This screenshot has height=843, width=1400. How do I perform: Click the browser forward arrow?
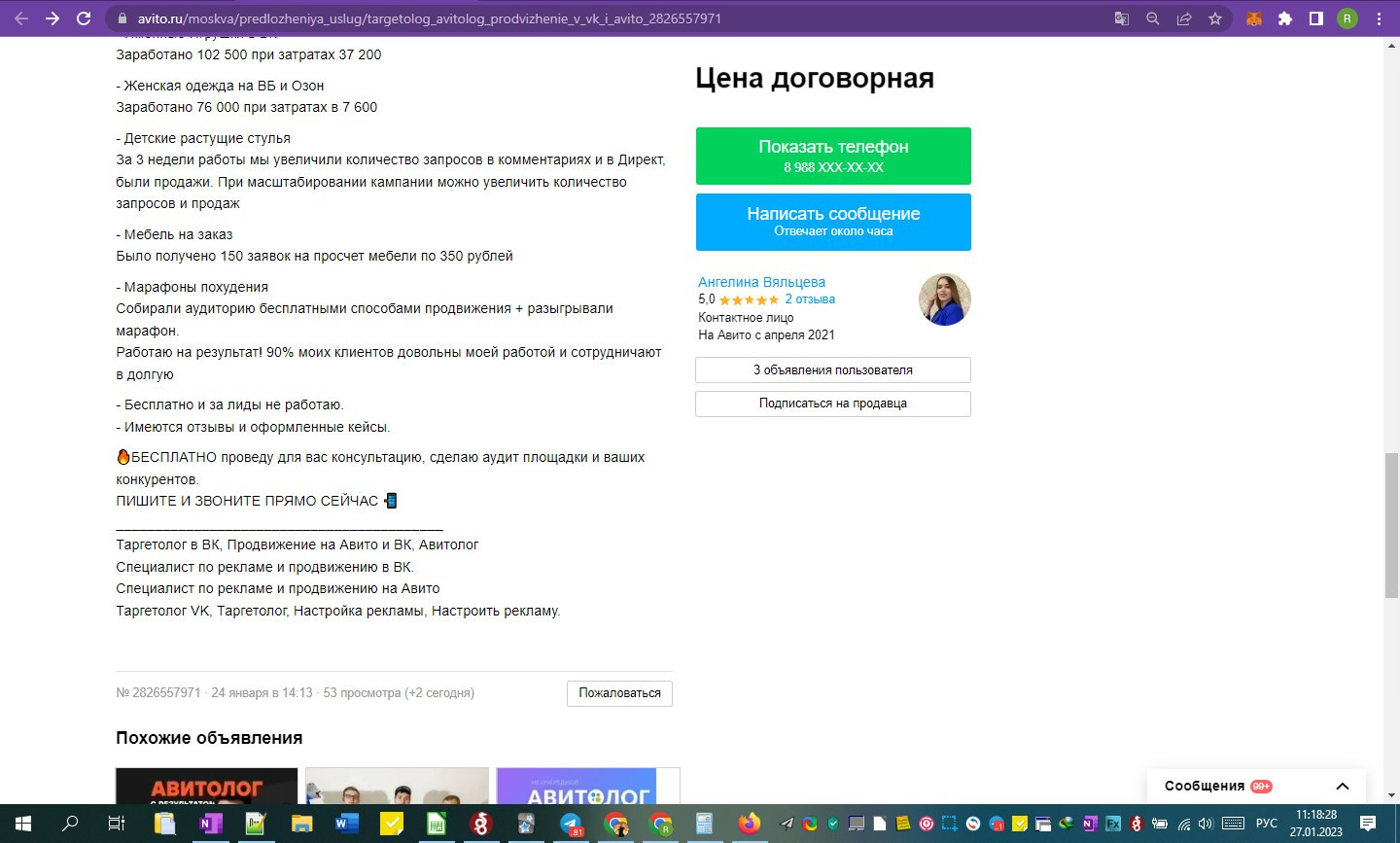point(52,18)
